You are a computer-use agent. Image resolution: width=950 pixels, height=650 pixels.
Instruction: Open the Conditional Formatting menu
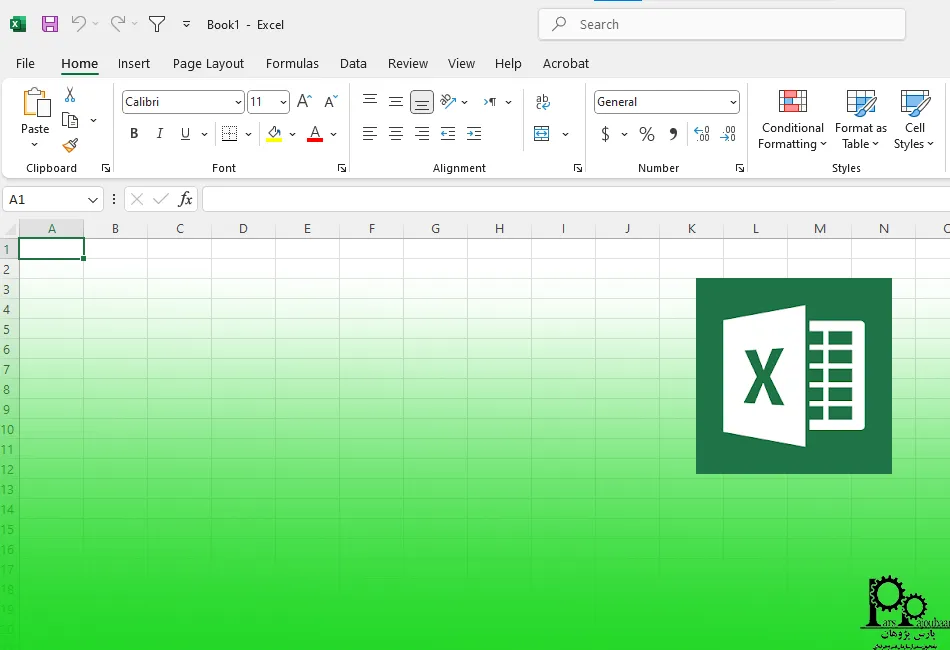pyautogui.click(x=792, y=120)
